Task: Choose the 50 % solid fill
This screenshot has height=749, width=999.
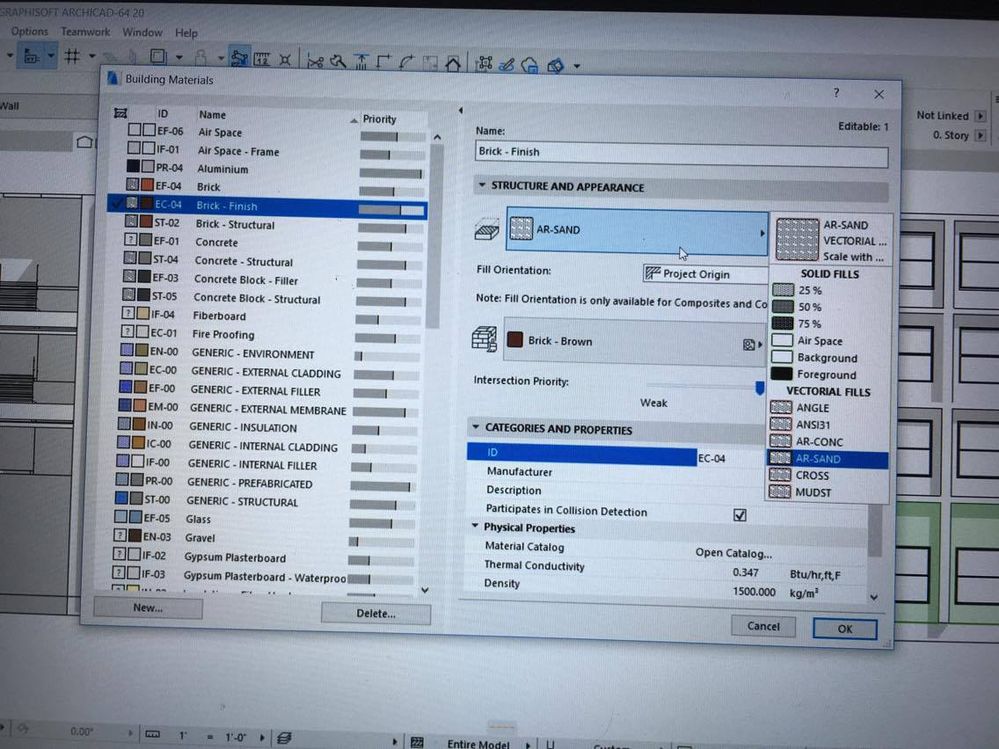Action: (x=828, y=306)
